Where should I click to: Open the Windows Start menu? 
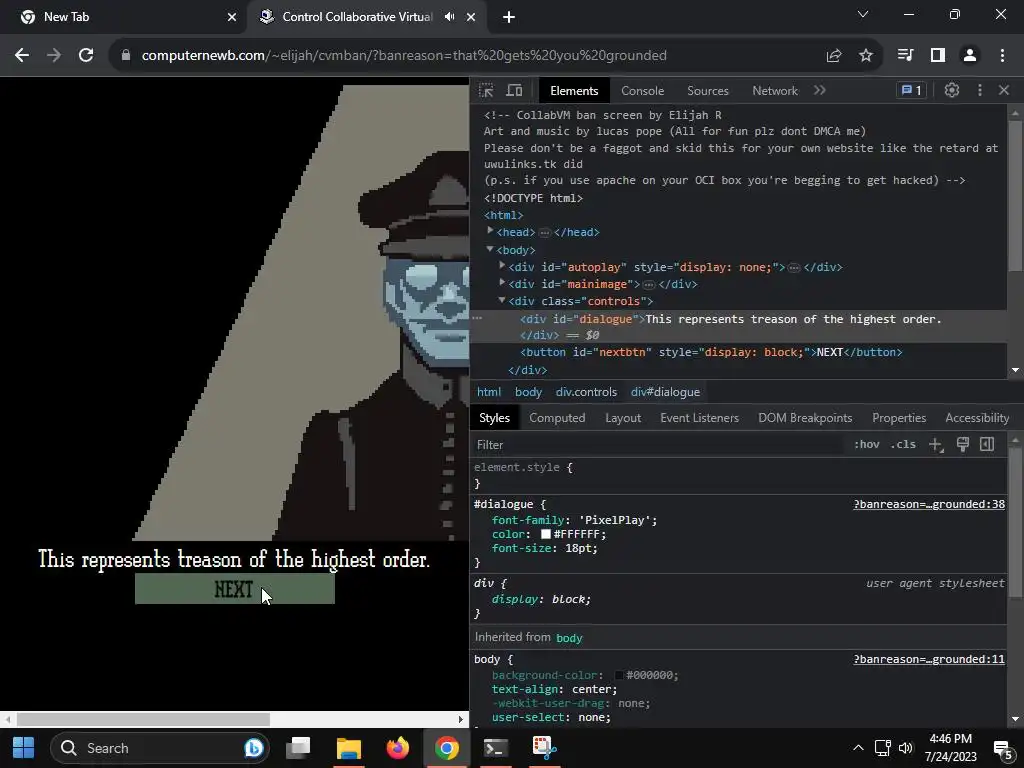(24, 748)
